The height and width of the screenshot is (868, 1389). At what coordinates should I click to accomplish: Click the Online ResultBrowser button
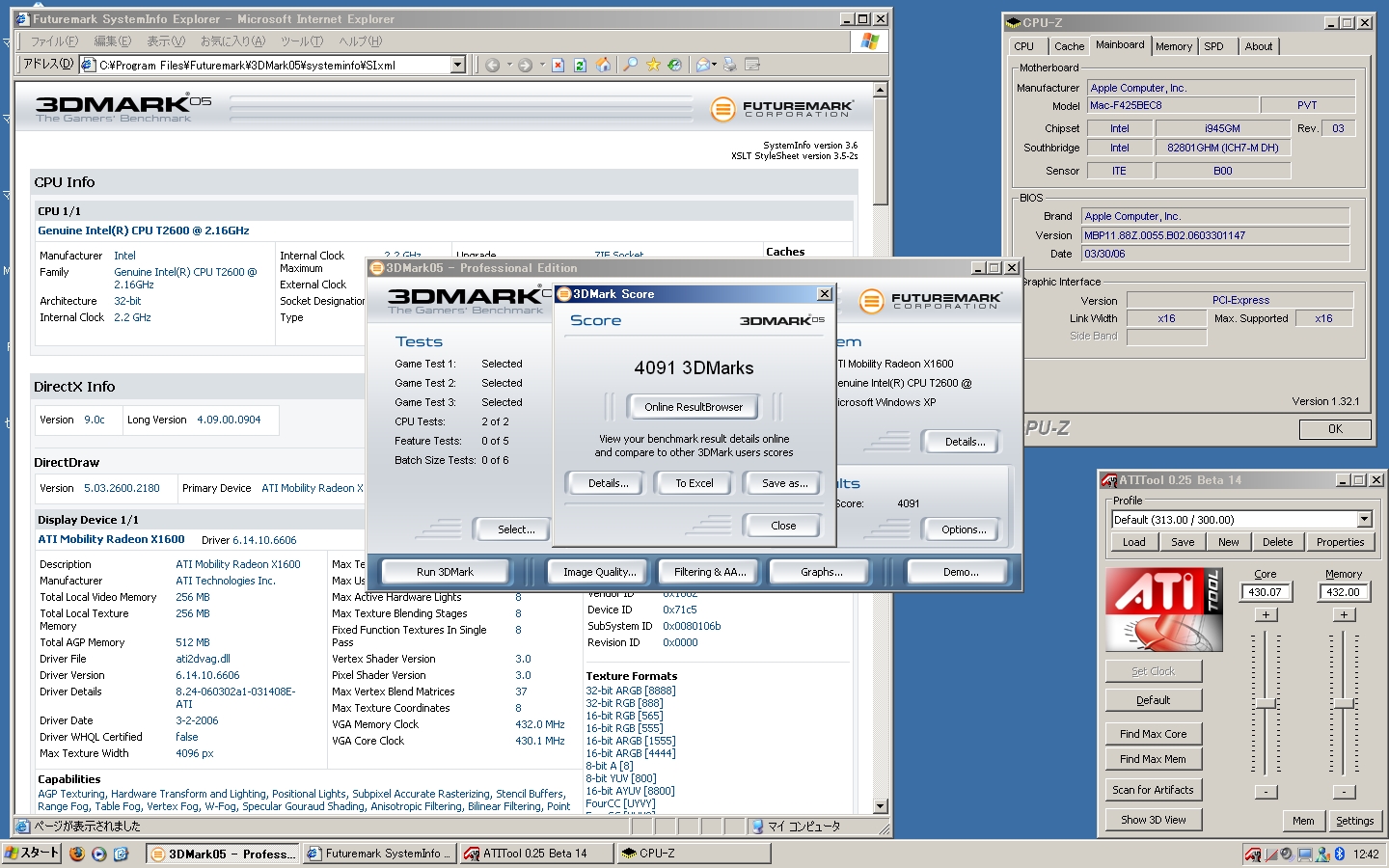point(694,407)
